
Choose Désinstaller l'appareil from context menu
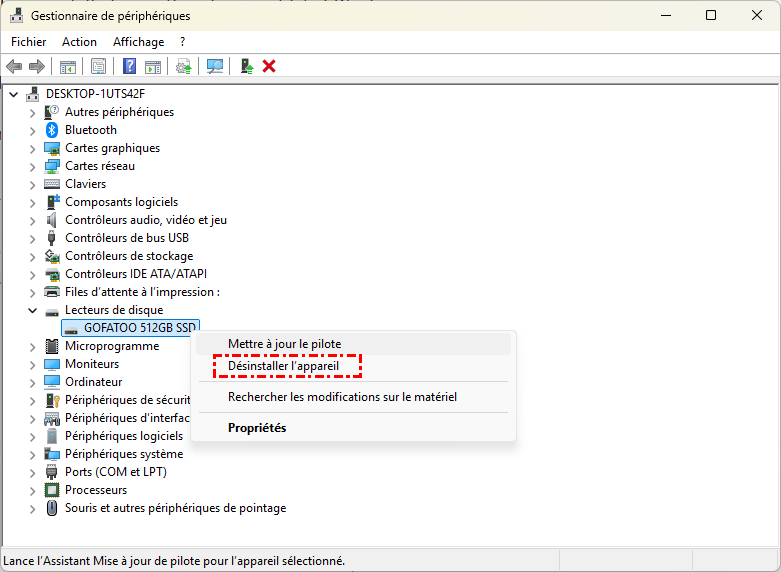[354, 366]
